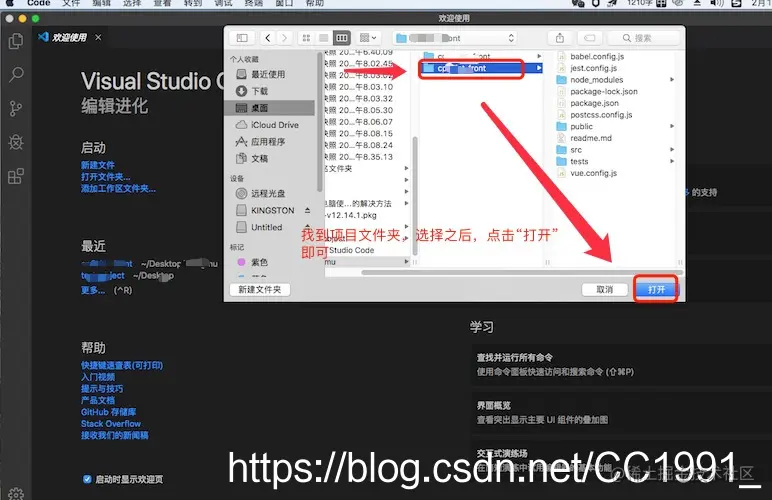The height and width of the screenshot is (500, 772).
Task: Click 取消 to dismiss the dialog
Action: click(605, 289)
